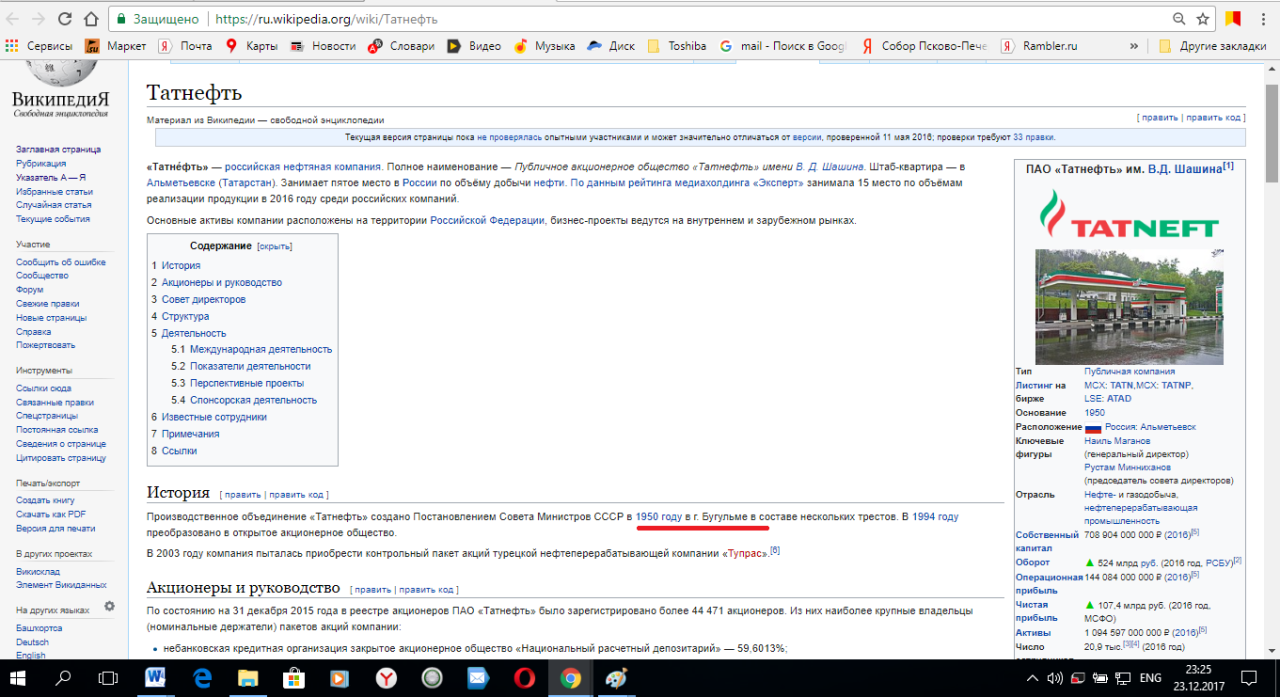Open the TATNEFT logo image
Image resolution: width=1280 pixels, height=697 pixels.
point(1129,213)
